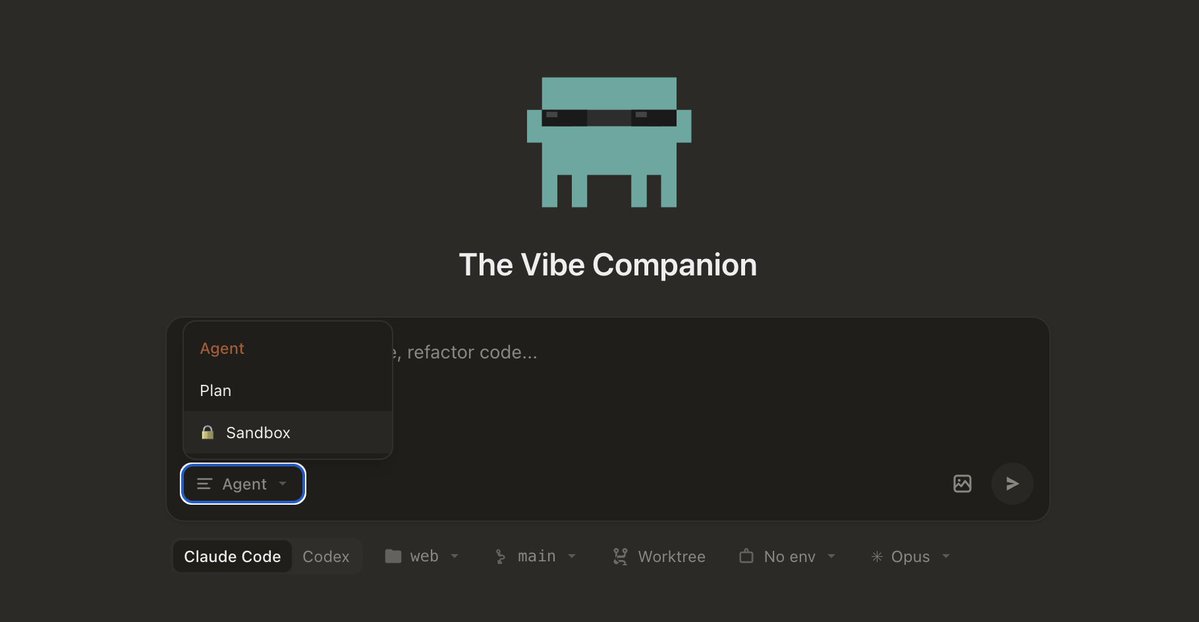1199x622 pixels.
Task: Click the send message arrow icon
Action: 1012,483
